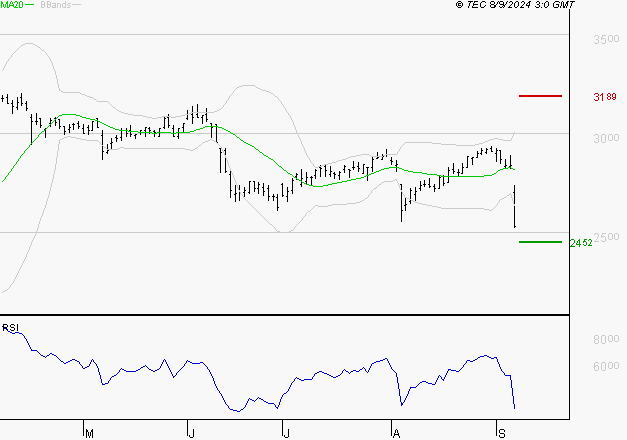Click the red resistance level line
This screenshot has width=627, height=440.
click(540, 96)
